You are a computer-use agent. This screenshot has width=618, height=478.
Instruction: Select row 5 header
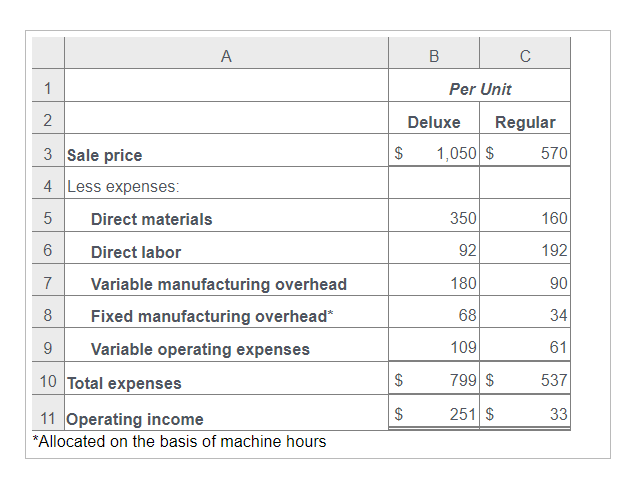point(48,216)
